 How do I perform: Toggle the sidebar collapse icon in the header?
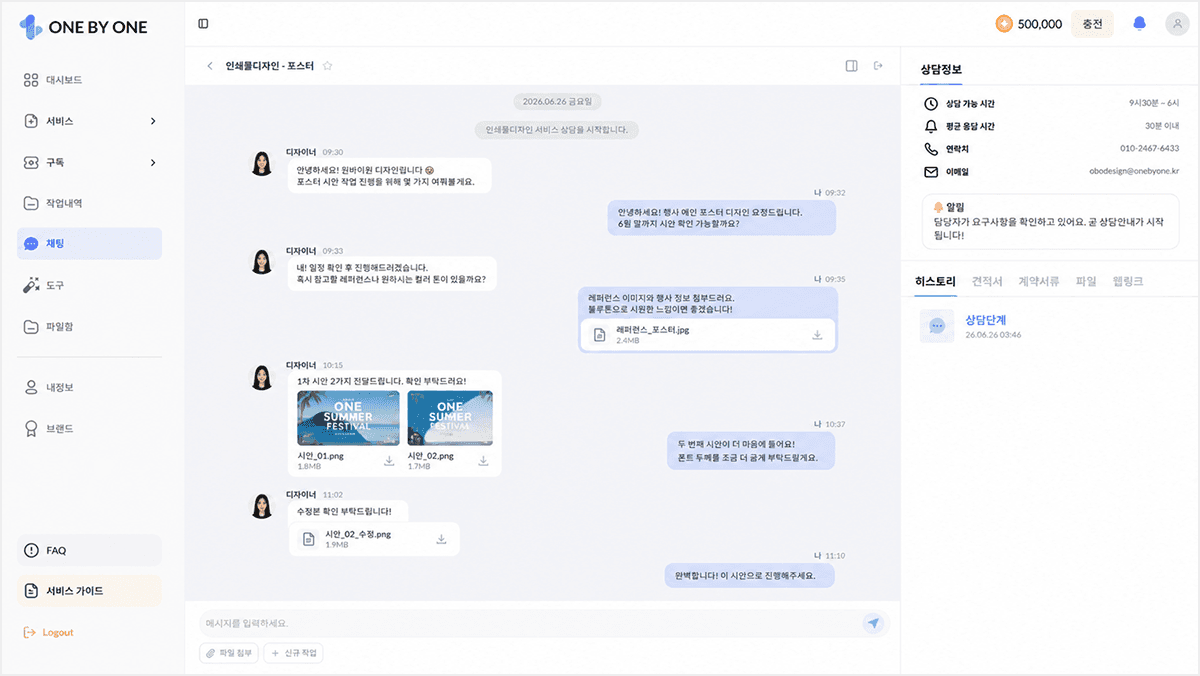(203, 24)
